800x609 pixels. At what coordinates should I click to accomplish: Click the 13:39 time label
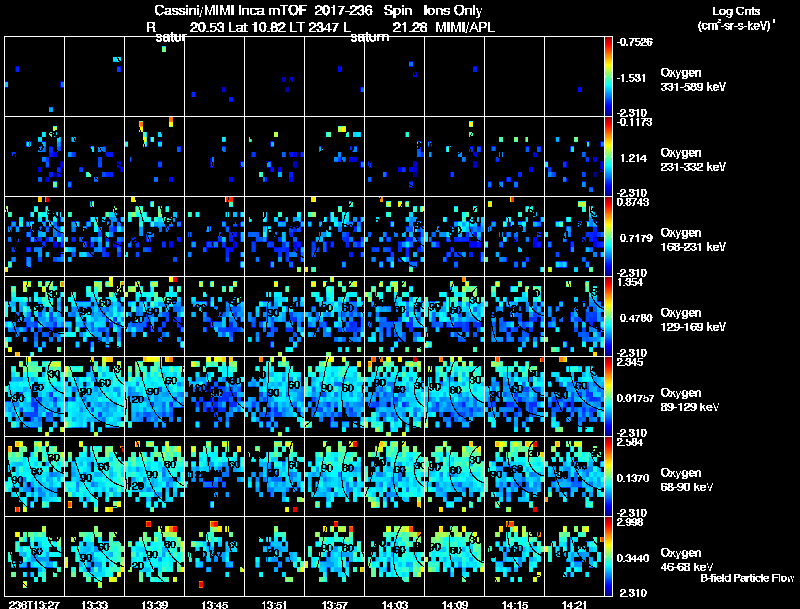pos(155,604)
